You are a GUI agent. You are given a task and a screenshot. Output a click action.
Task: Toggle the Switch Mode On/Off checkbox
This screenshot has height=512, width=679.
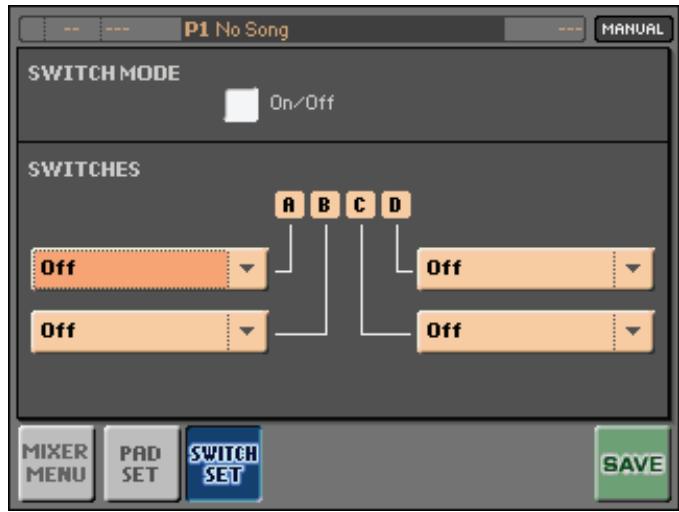point(242,105)
